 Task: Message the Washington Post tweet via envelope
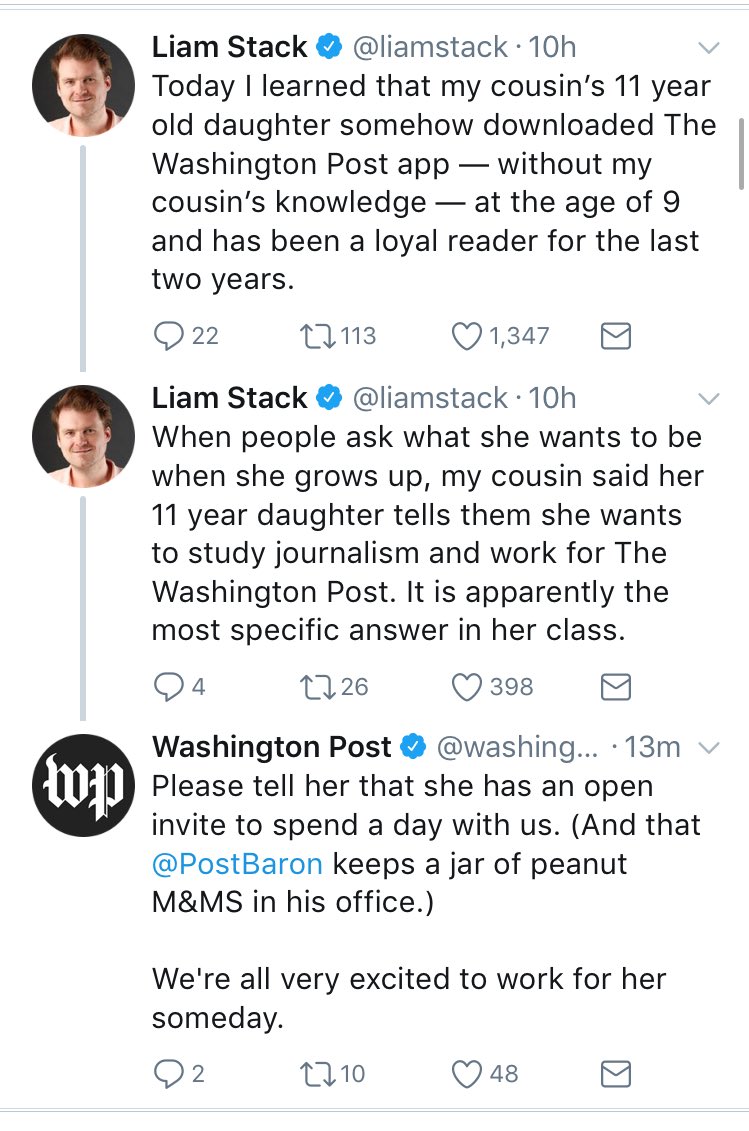click(x=616, y=1073)
